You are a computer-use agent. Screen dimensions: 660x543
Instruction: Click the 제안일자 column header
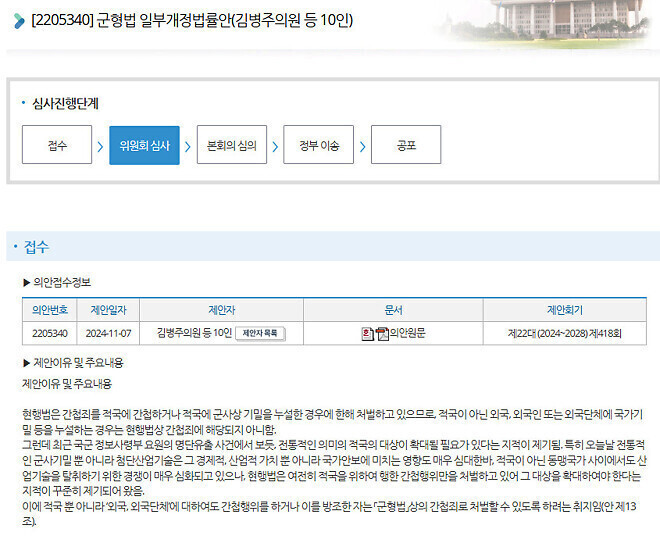[x=109, y=310]
